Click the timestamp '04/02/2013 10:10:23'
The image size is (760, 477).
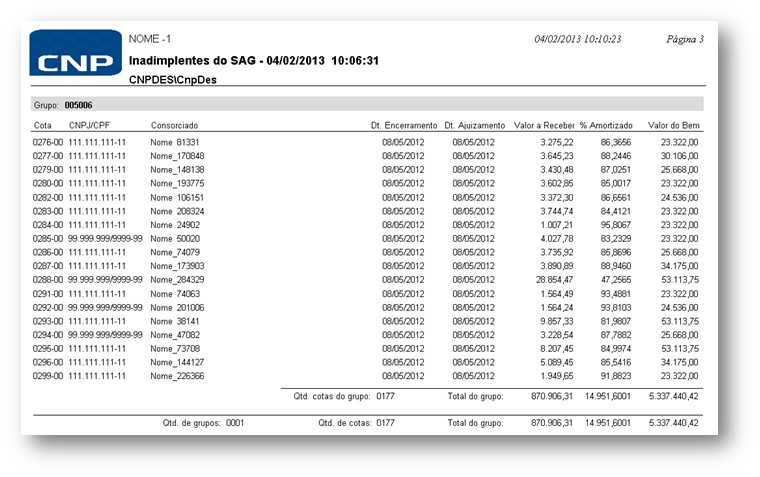pyautogui.click(x=578, y=39)
